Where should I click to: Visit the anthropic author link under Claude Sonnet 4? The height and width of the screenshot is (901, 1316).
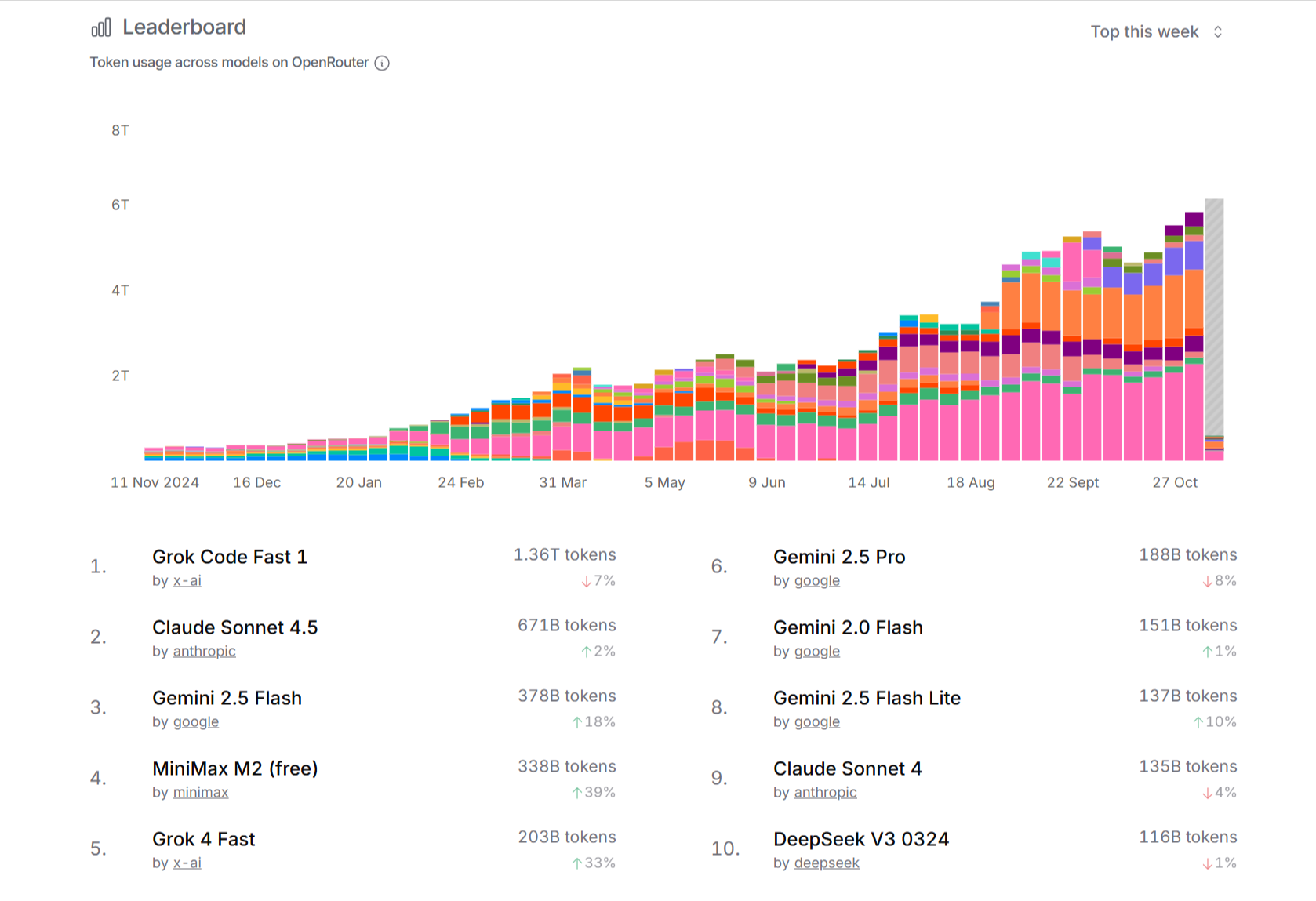point(825,792)
